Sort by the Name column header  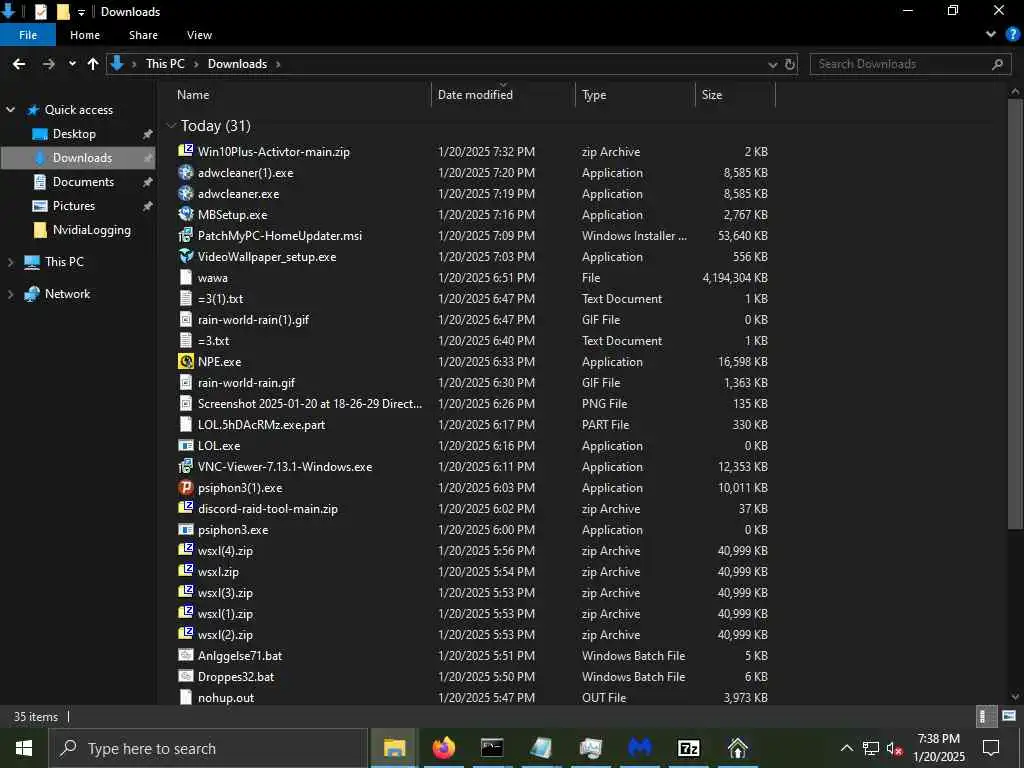(193, 95)
